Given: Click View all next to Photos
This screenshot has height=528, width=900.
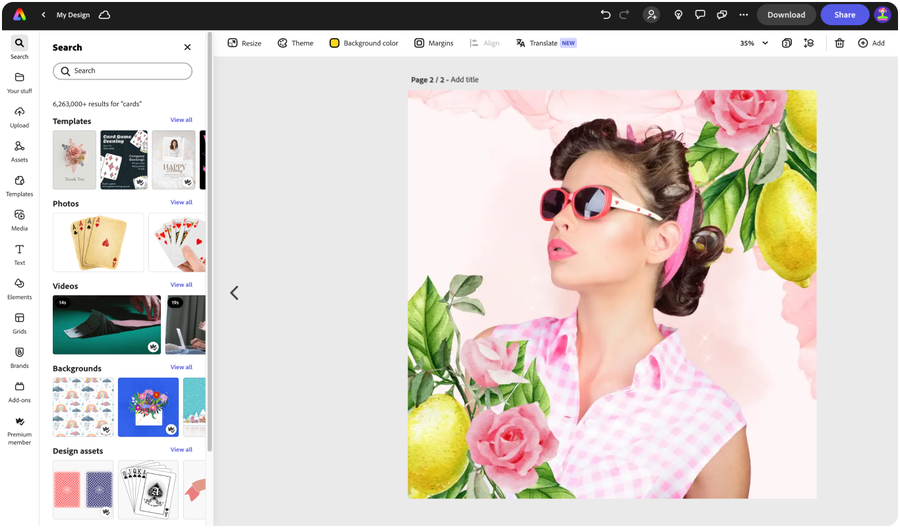Looking at the screenshot, I should [181, 203].
